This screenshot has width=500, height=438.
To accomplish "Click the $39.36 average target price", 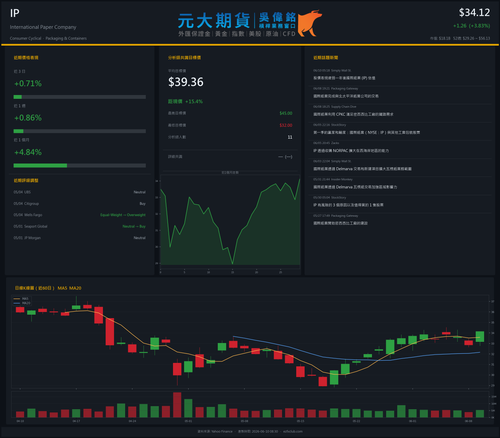I will tap(186, 82).
